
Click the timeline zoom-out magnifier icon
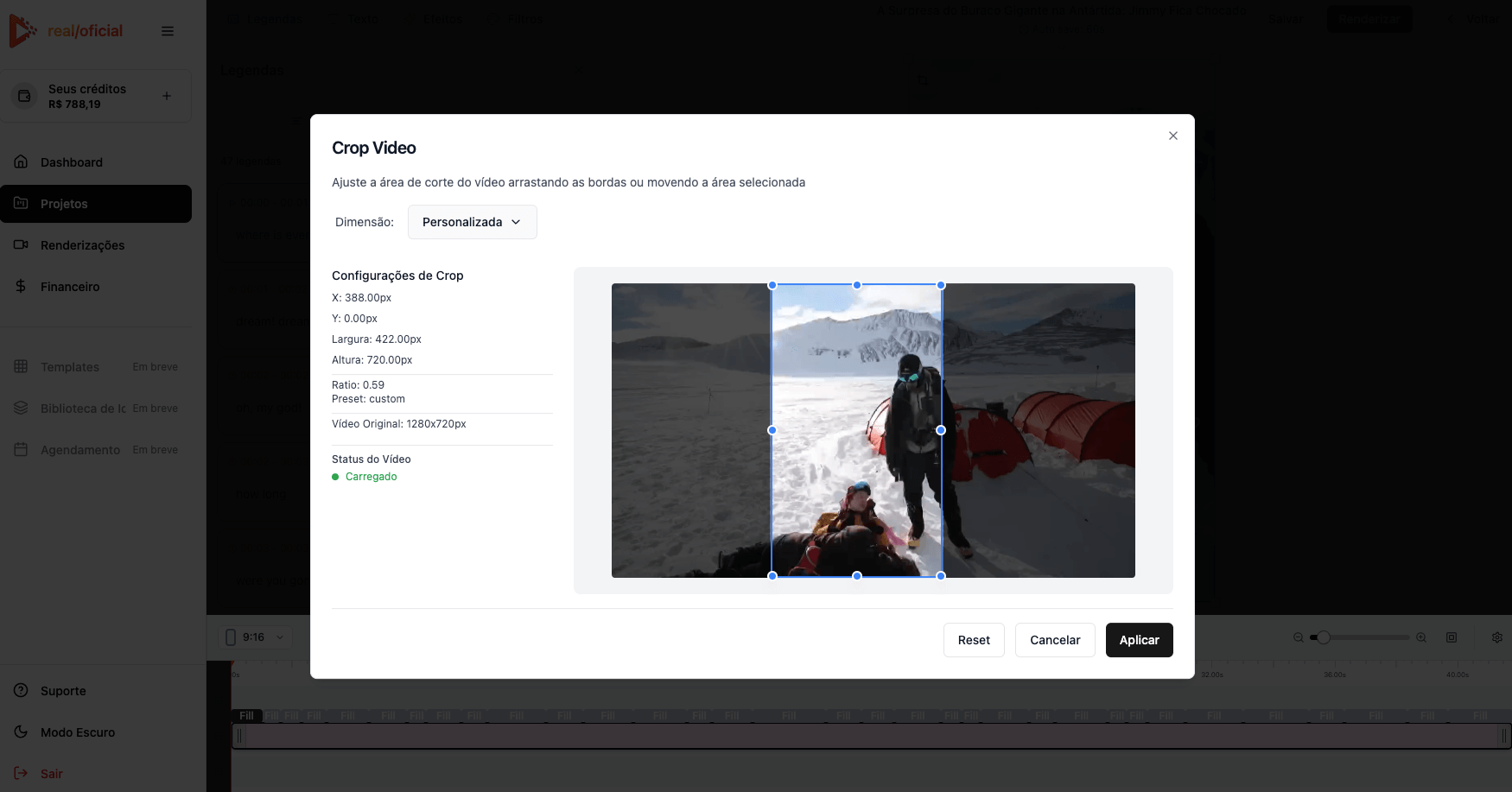1298,637
